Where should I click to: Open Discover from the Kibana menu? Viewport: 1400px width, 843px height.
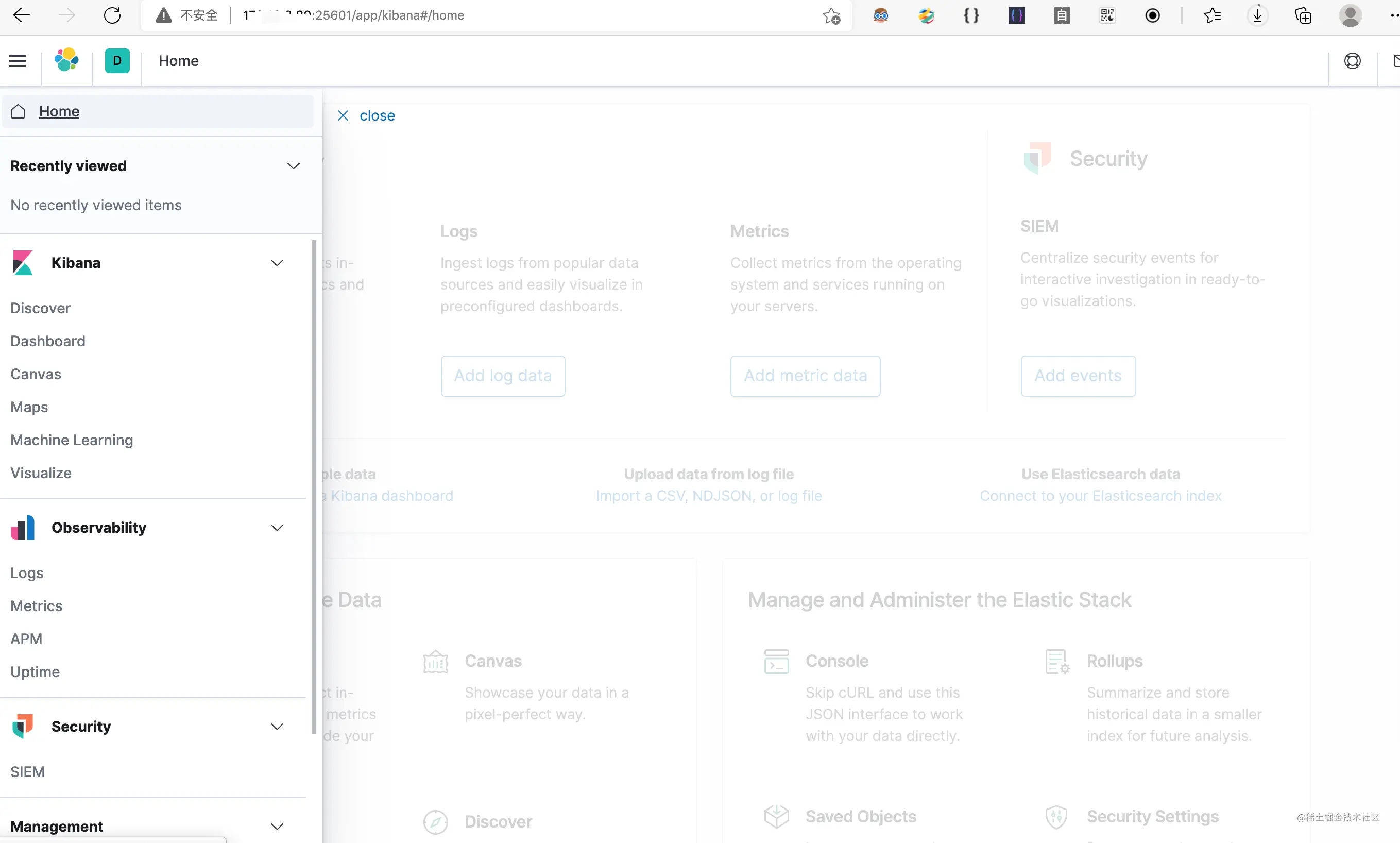coord(40,308)
